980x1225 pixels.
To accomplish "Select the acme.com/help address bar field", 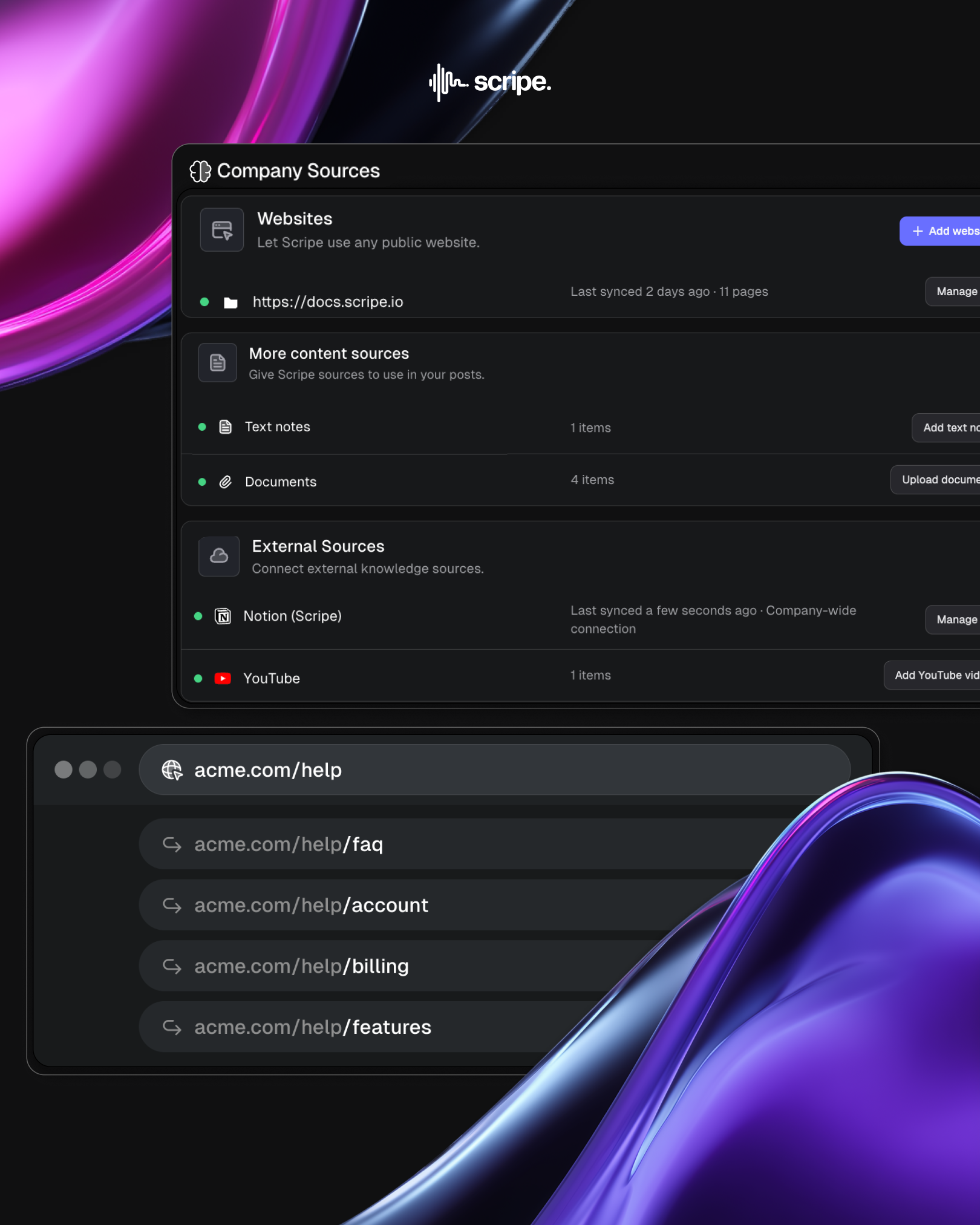I will [x=495, y=770].
